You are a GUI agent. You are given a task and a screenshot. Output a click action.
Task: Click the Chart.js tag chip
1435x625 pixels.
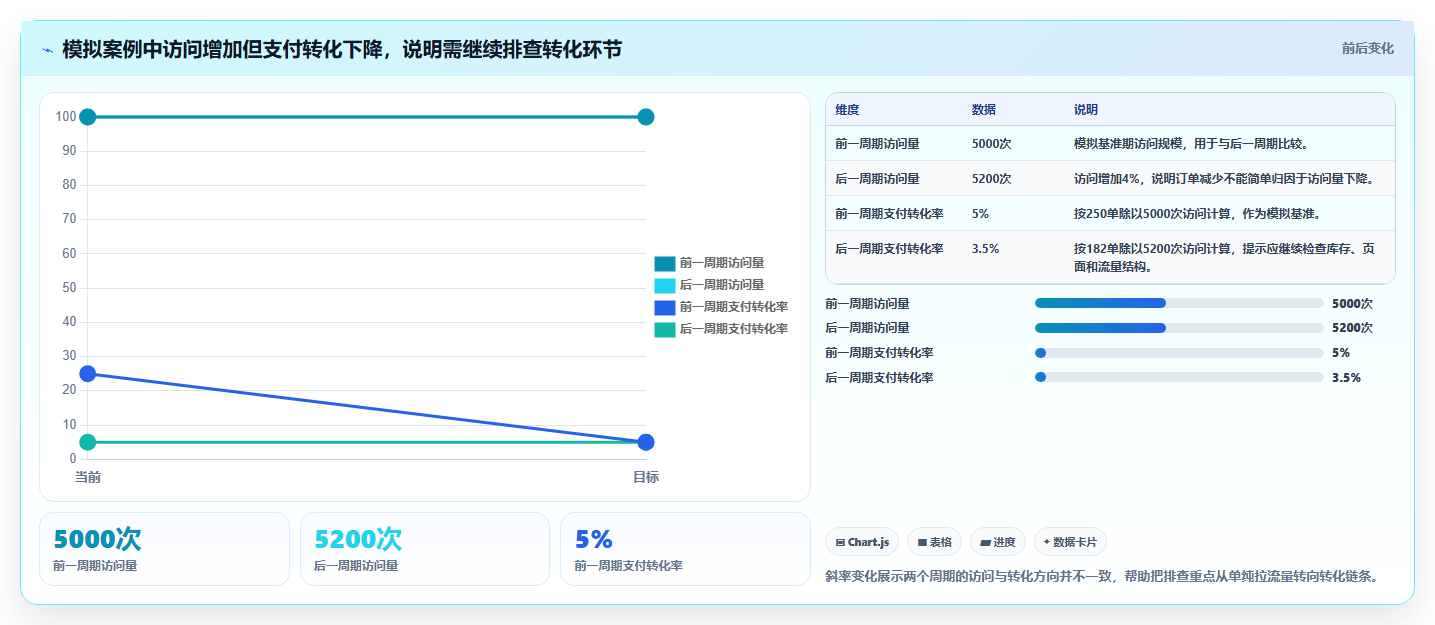(x=862, y=542)
